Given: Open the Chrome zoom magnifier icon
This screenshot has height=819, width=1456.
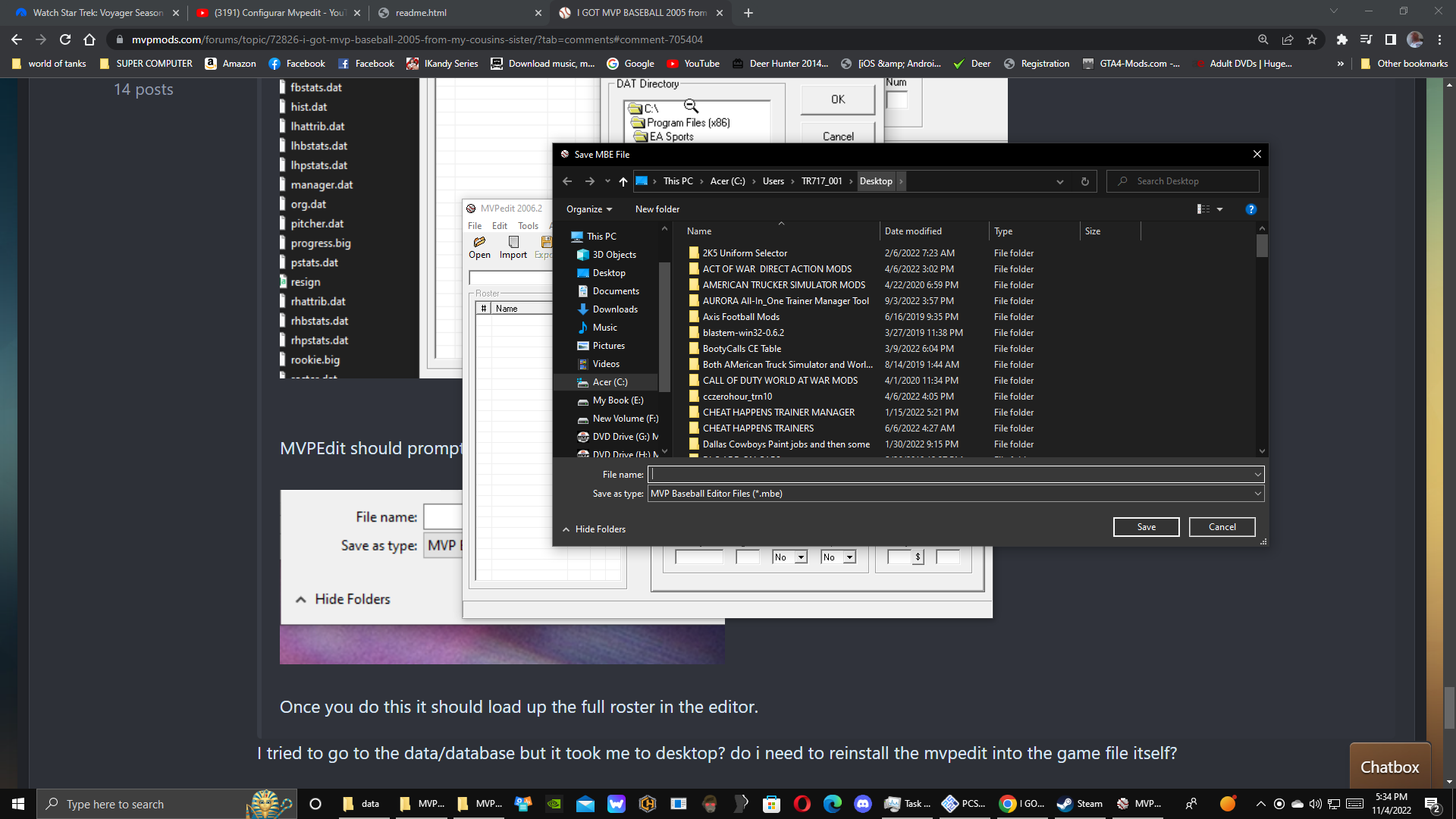Looking at the screenshot, I should pyautogui.click(x=1263, y=39).
